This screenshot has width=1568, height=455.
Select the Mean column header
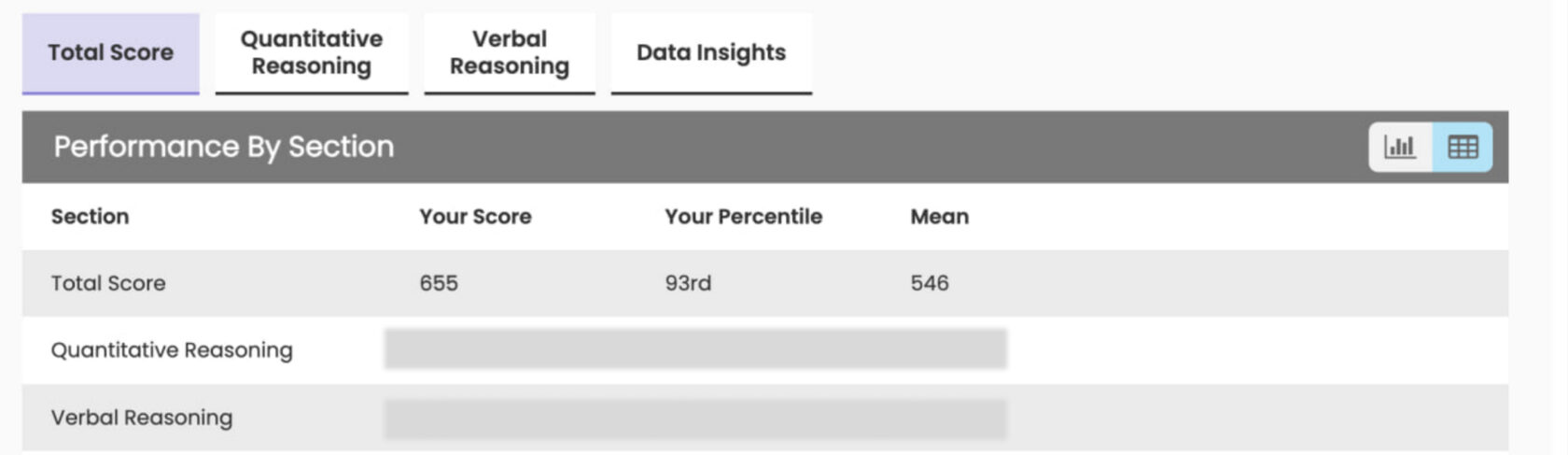pos(939,217)
